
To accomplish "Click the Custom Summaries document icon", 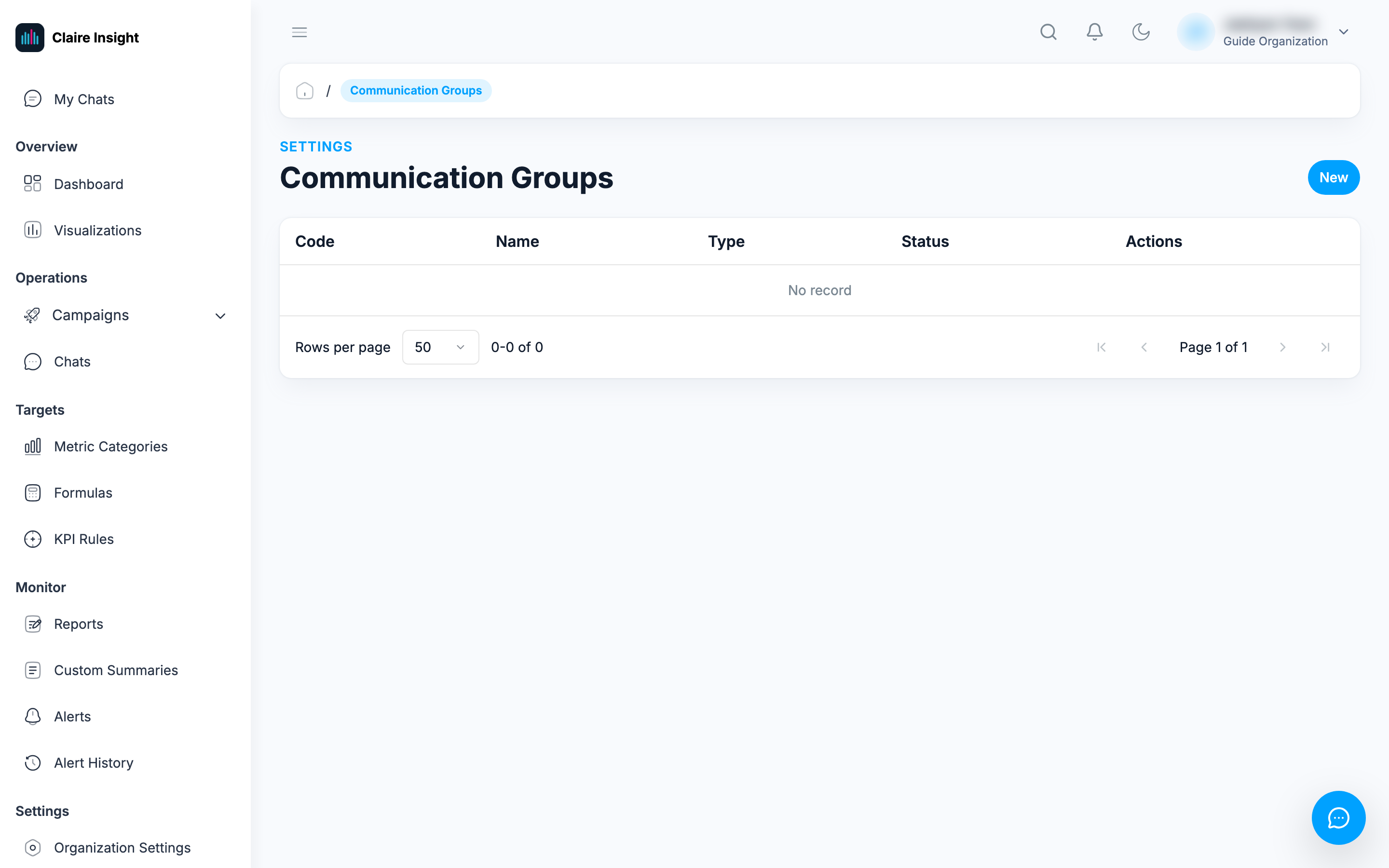I will [x=33, y=670].
